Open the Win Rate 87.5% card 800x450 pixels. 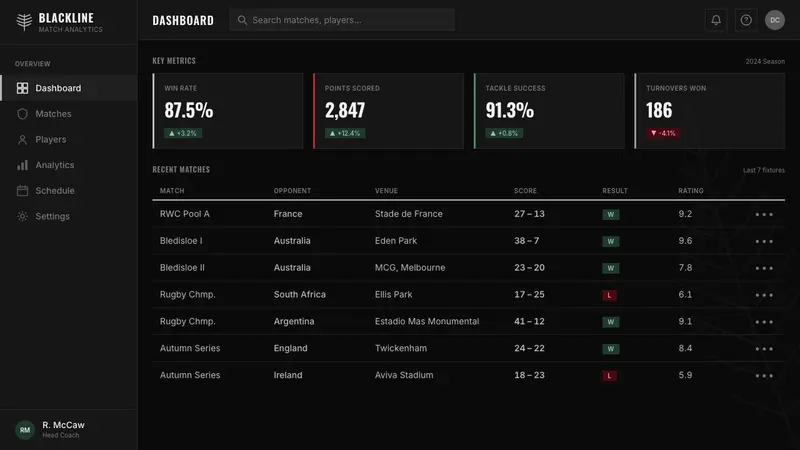[228, 111]
